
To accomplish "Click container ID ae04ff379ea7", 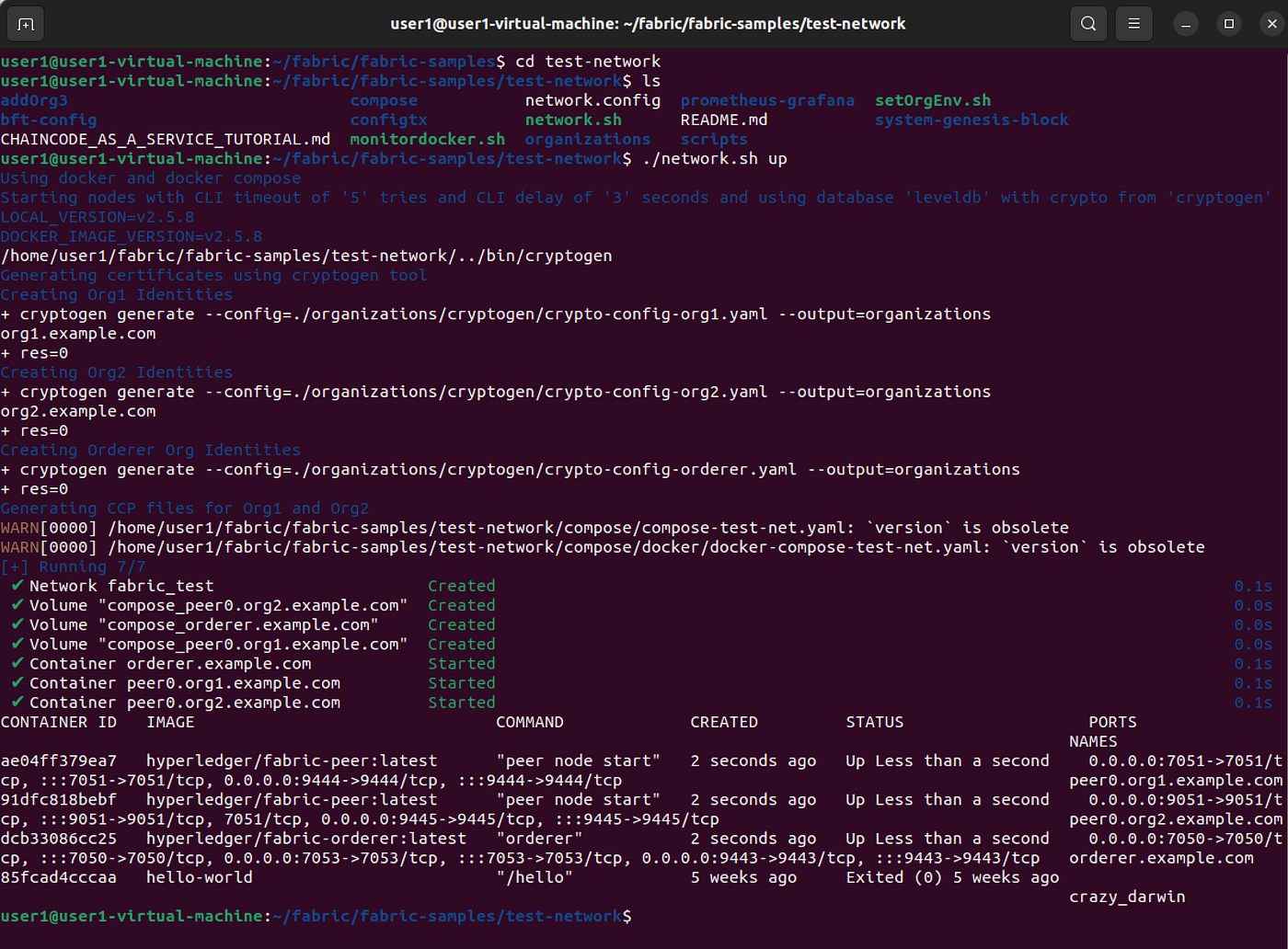I will tap(59, 760).
